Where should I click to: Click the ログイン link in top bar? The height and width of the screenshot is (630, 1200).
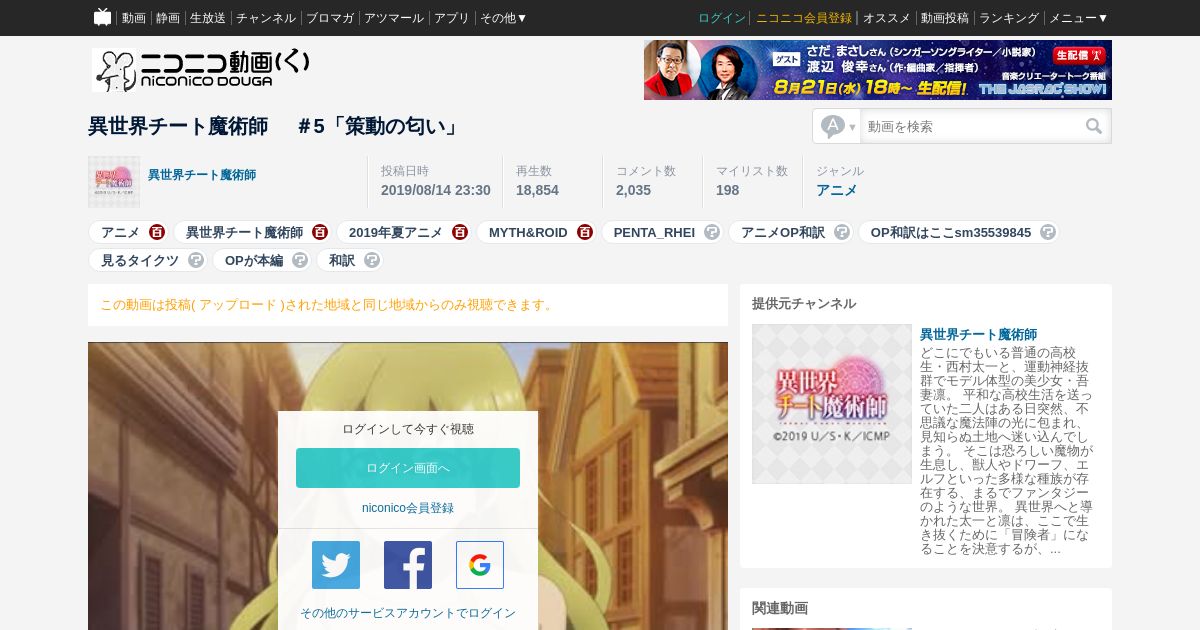pos(722,18)
